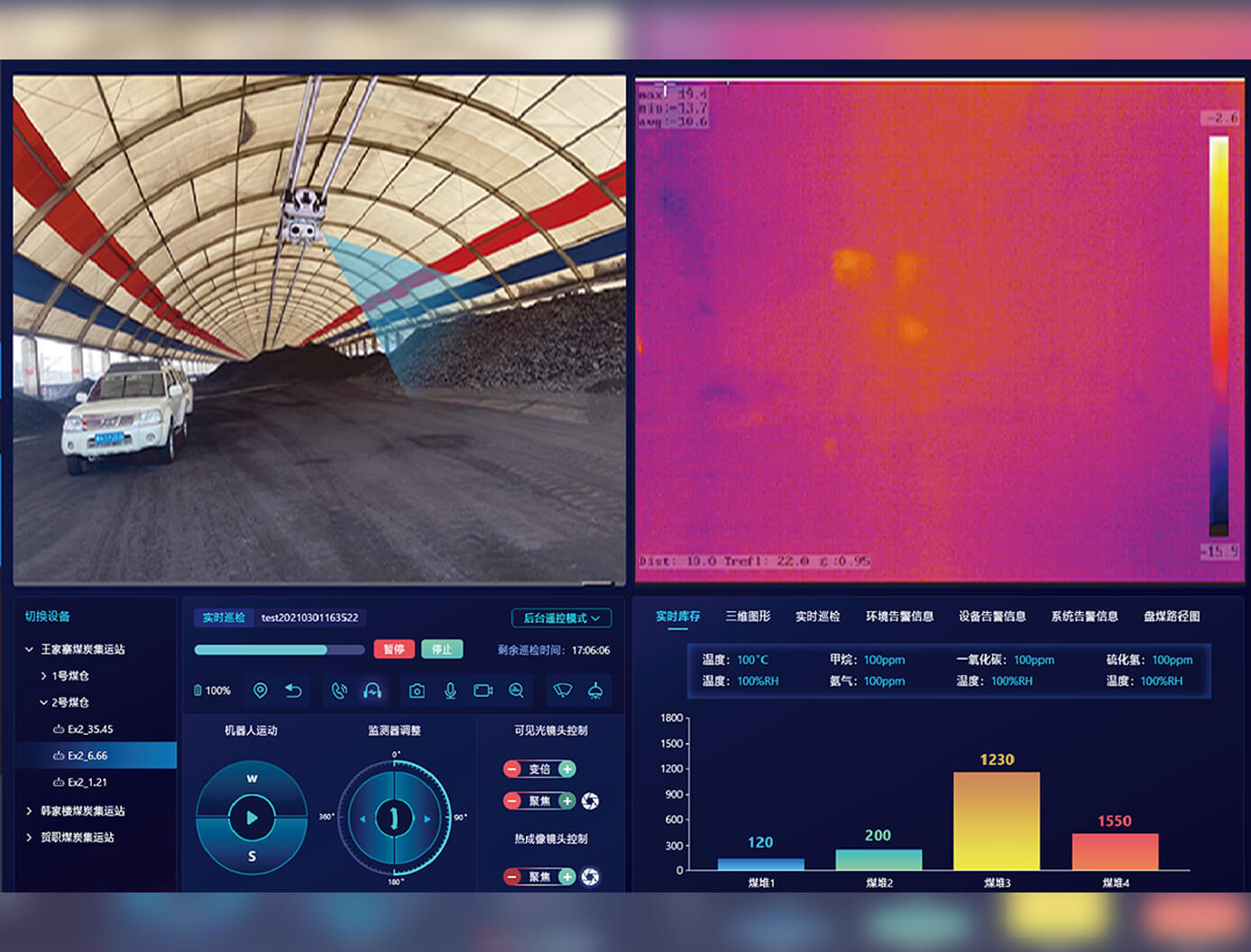The height and width of the screenshot is (952, 1251).
Task: Click the return arrow icon
Action: pos(293,691)
